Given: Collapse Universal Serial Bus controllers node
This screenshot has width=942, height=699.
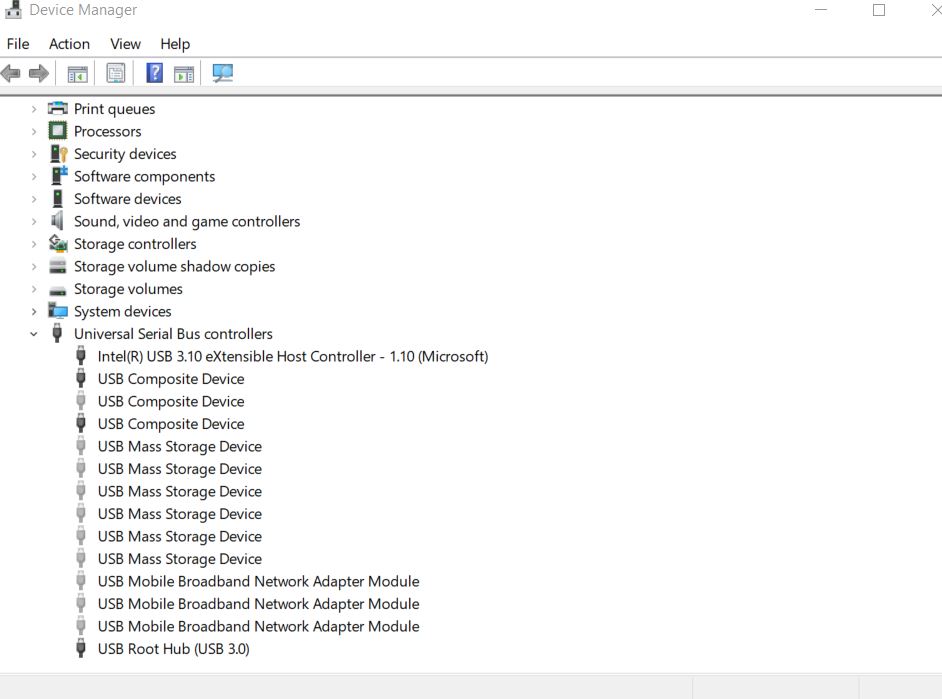Looking at the screenshot, I should tap(34, 334).
